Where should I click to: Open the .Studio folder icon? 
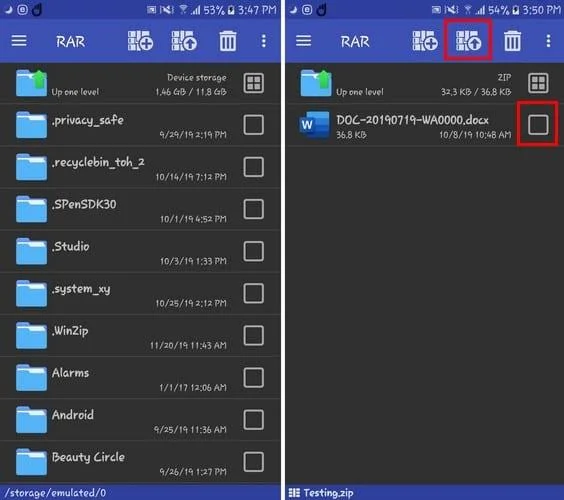click(31, 251)
